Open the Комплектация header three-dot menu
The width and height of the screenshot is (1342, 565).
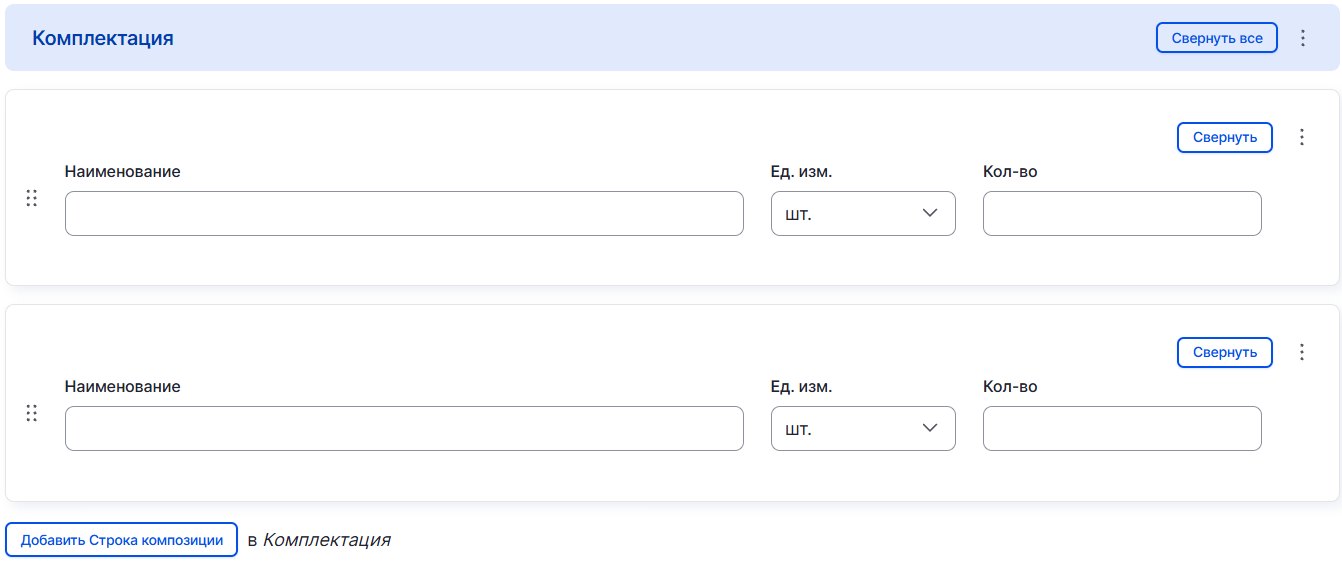pos(1302,38)
